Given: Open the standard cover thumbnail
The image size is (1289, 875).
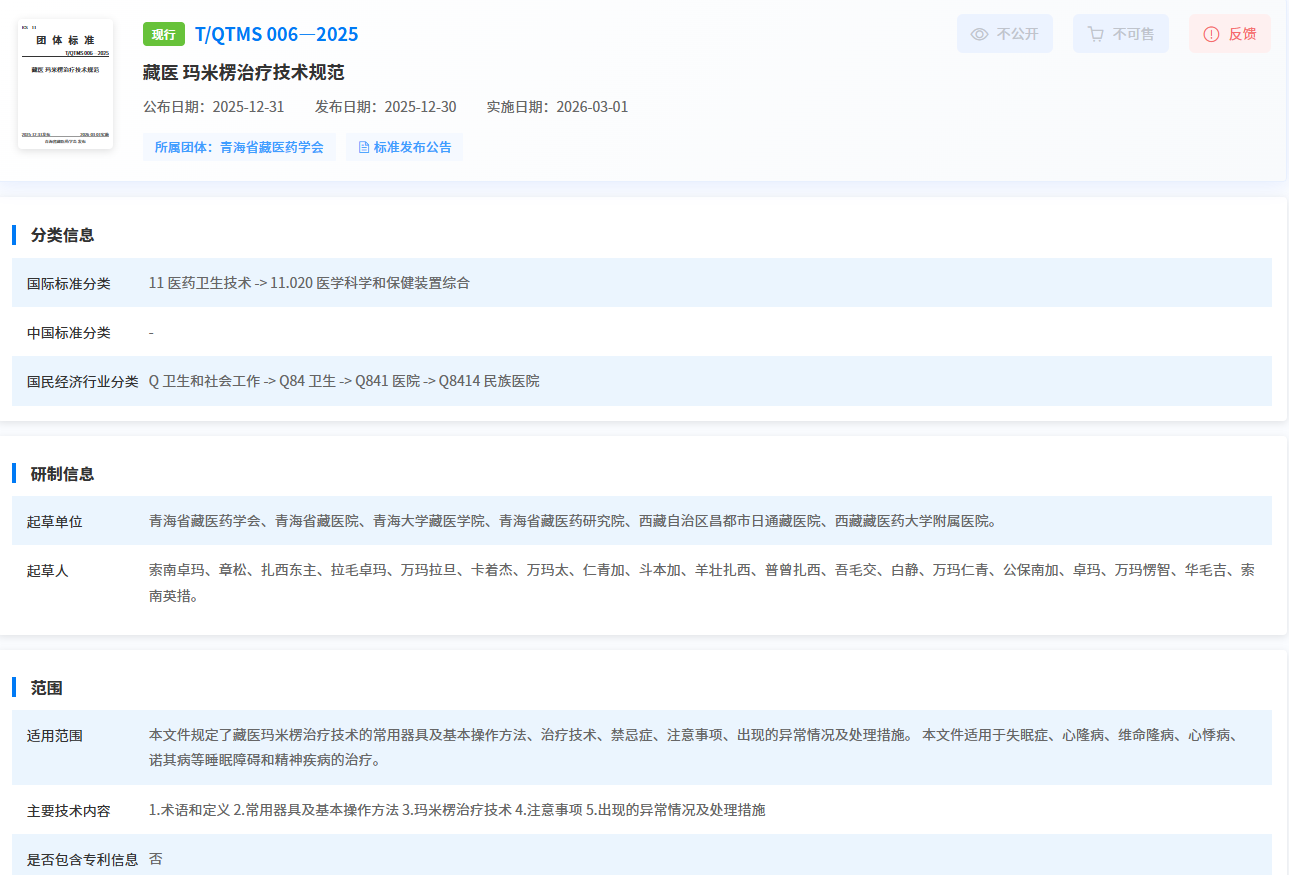Looking at the screenshot, I should pyautogui.click(x=66, y=84).
